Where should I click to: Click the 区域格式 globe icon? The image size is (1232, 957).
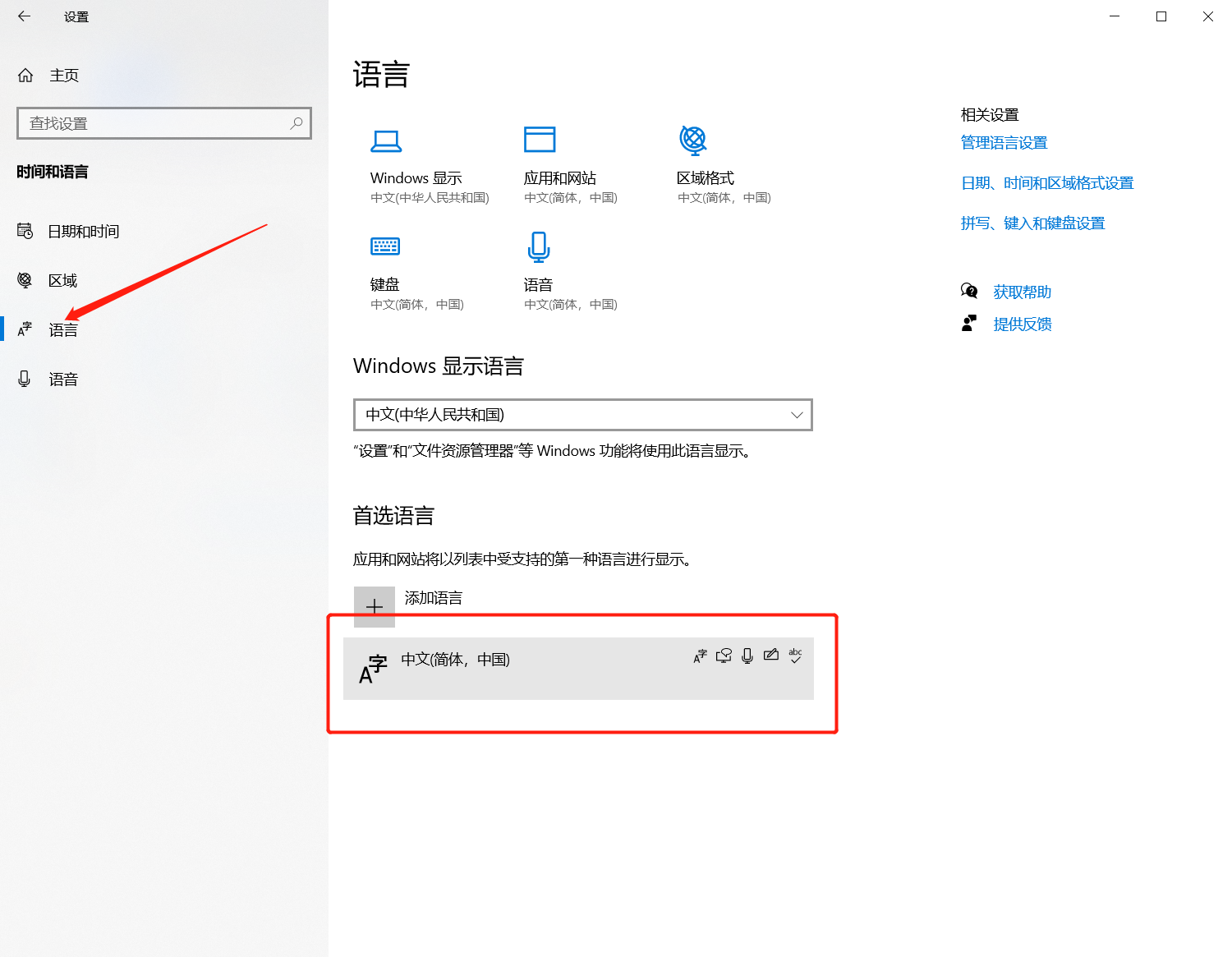pos(693,140)
